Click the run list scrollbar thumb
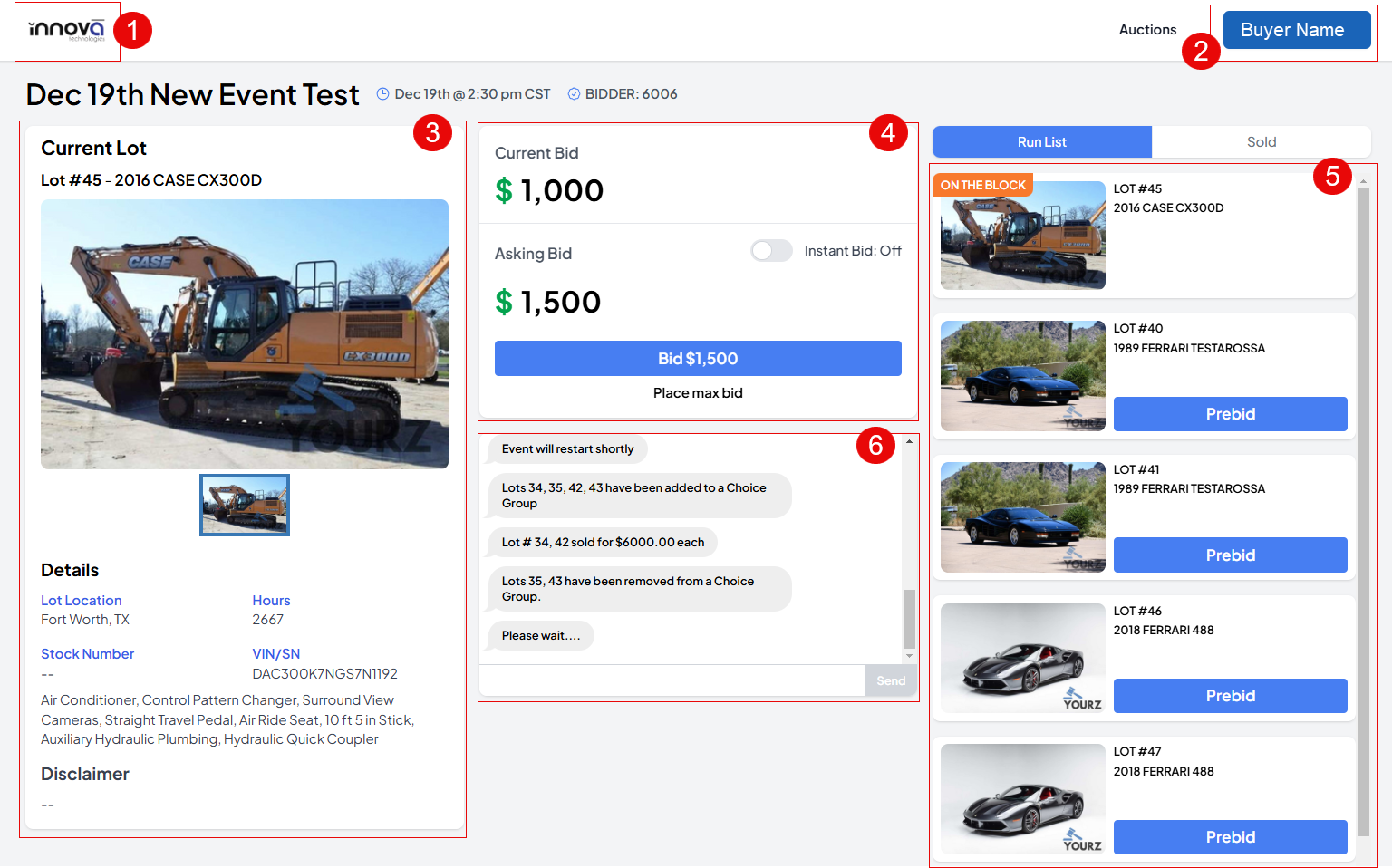The height and width of the screenshot is (868, 1392). coord(1363,513)
